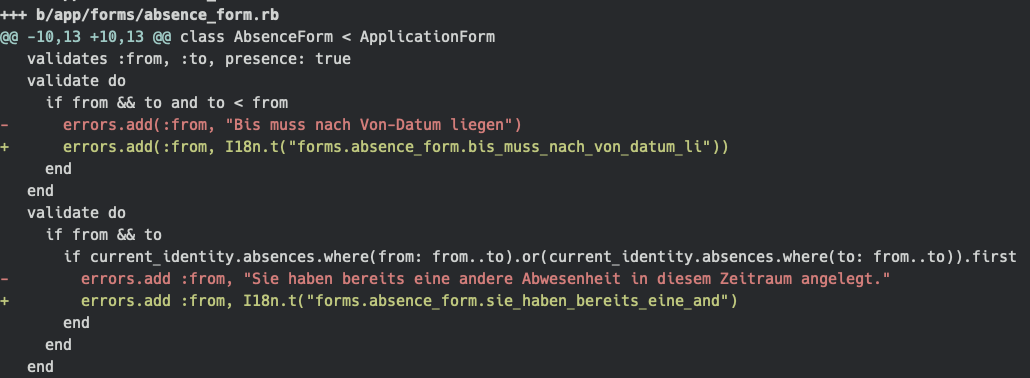
Task: Click the condition to < from
Action: tap(248, 103)
